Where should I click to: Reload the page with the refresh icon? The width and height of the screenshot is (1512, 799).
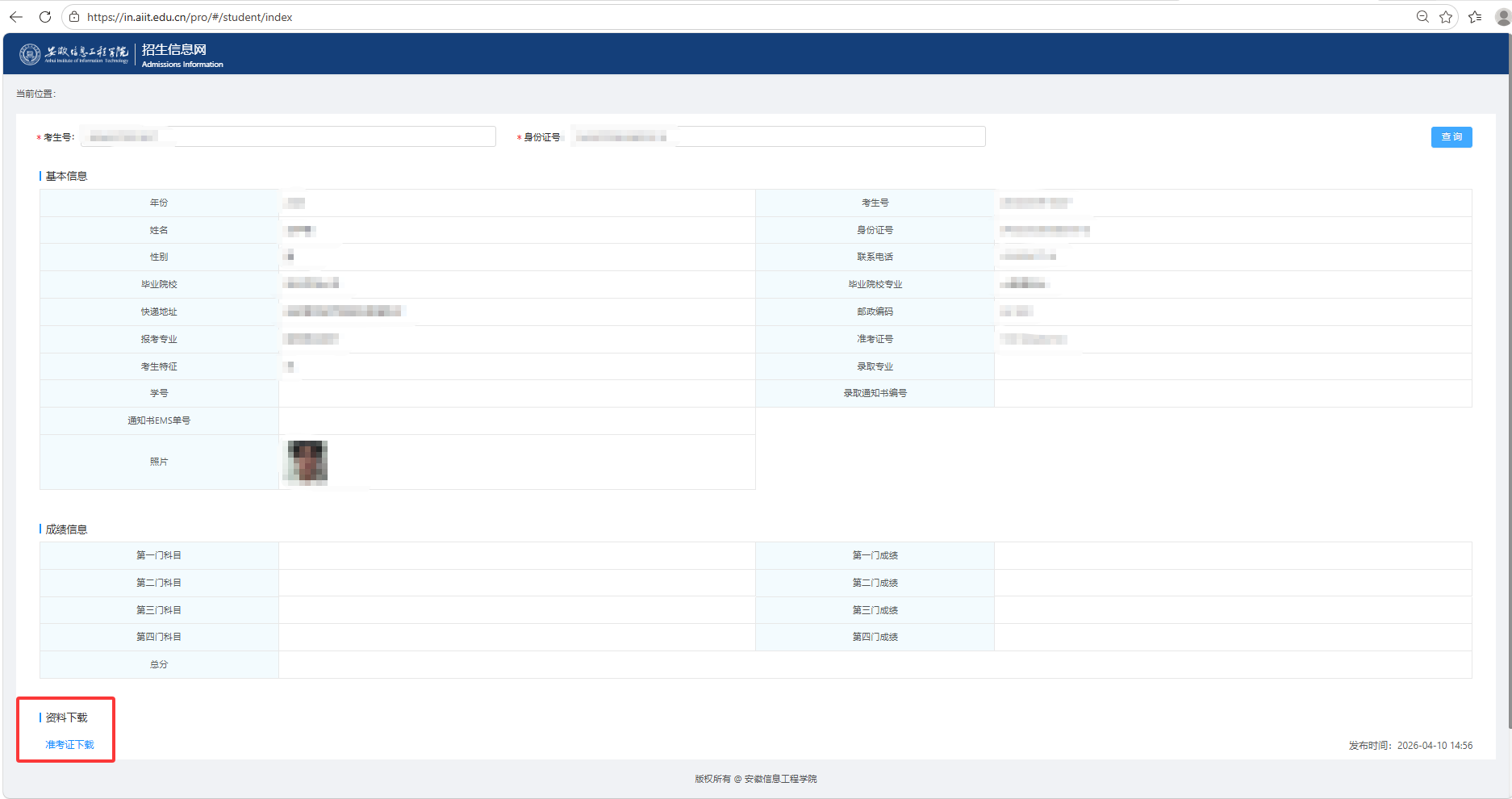pos(45,17)
